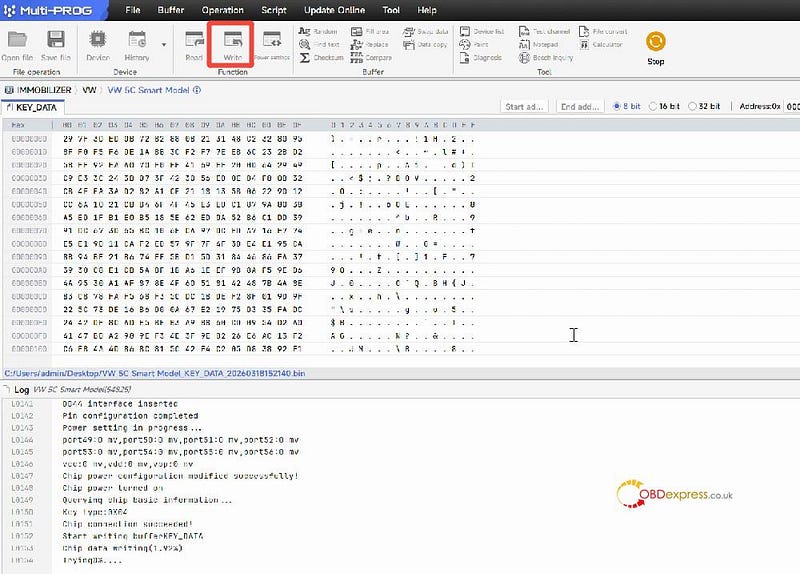The height and width of the screenshot is (574, 800).
Task: Click the Swap data tool
Action: [426, 32]
